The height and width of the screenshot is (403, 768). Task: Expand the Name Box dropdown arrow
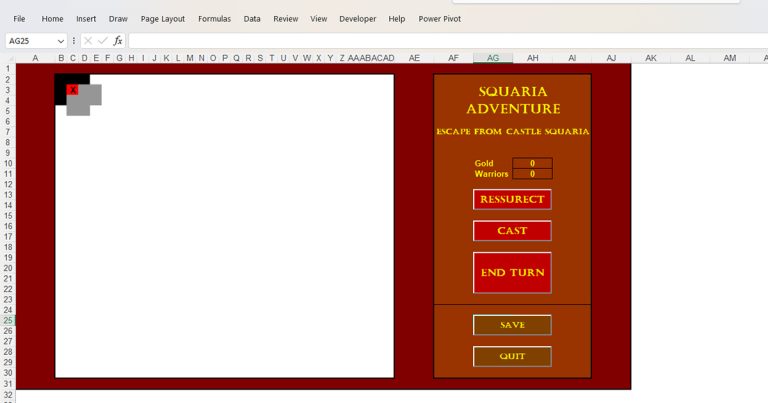[61, 41]
